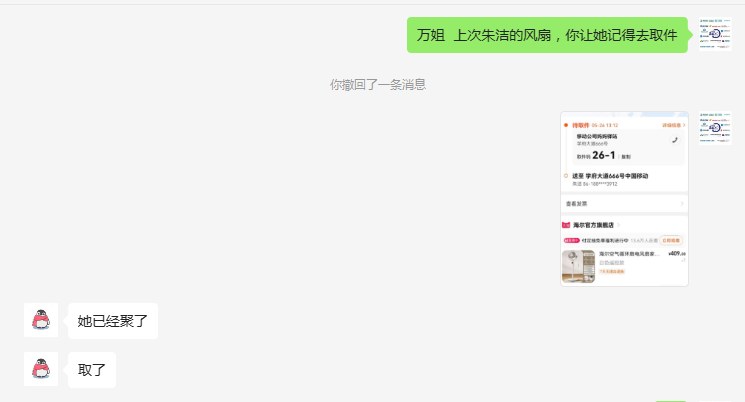745x402 pixels.
Task: Select the 她已经聚了 message bubble
Action: click(x=113, y=321)
